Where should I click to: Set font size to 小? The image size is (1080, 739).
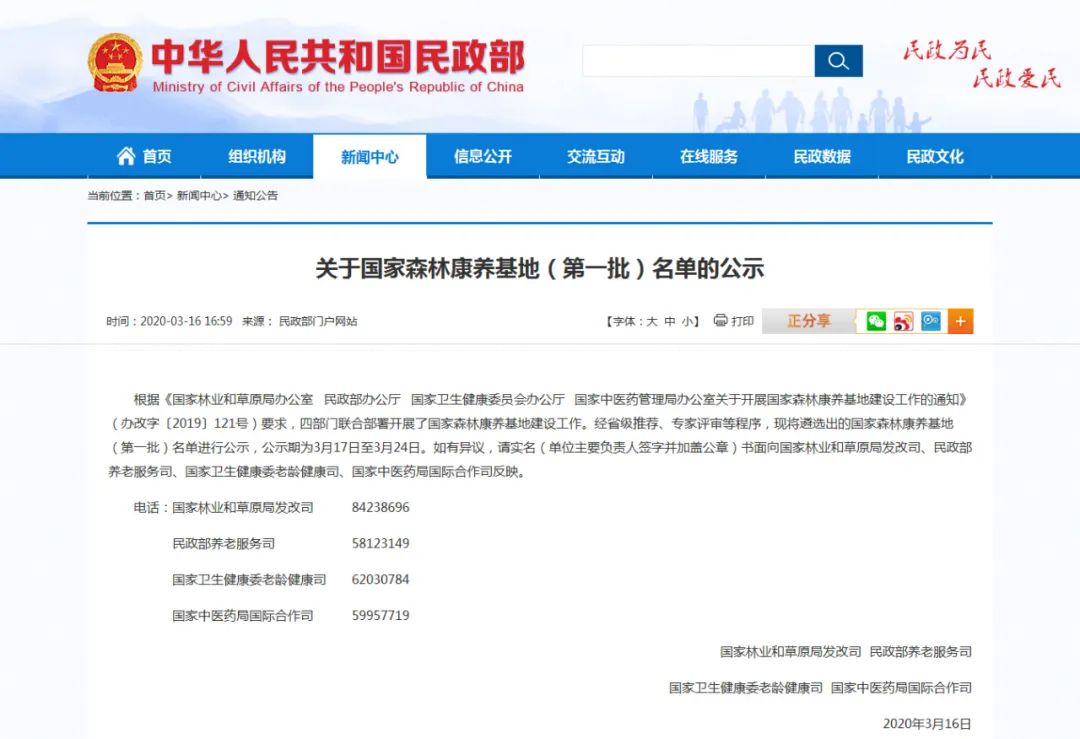click(687, 321)
